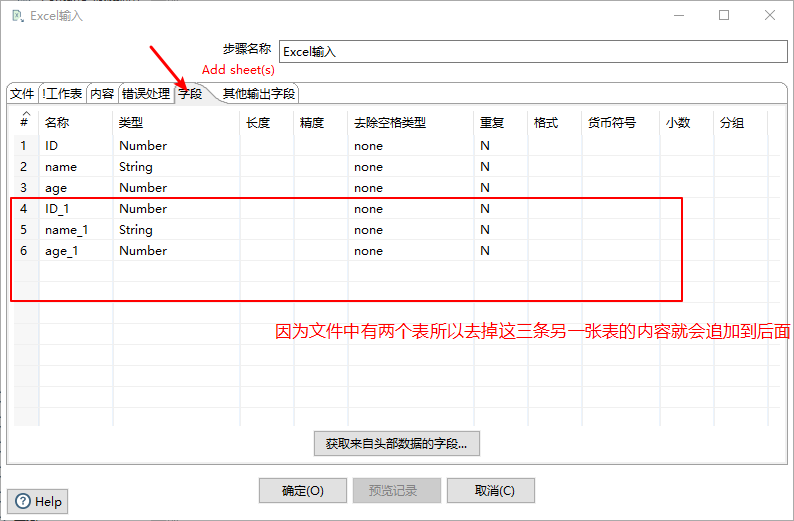
Task: Click the Number type cell for ID_1
Action: 176,209
